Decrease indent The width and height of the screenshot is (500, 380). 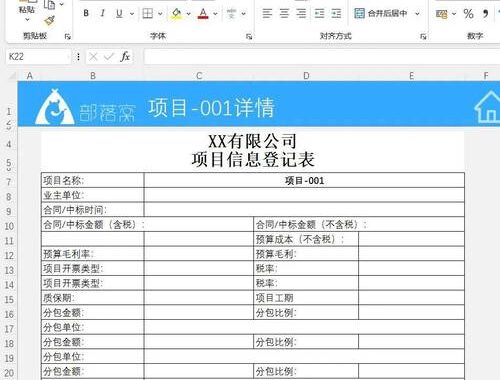tap(319, 13)
